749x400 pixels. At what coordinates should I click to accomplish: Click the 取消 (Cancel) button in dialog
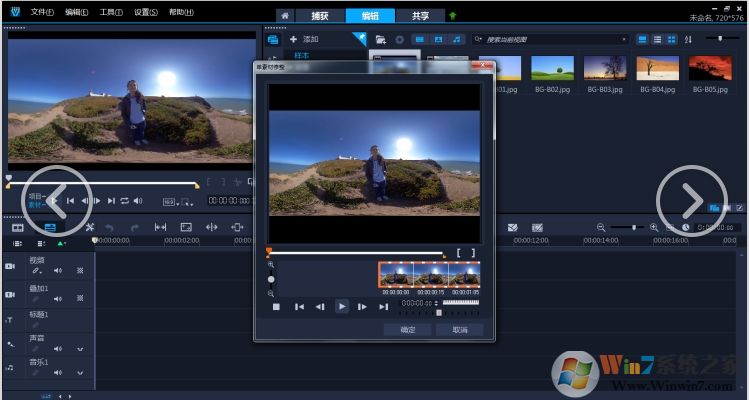[x=459, y=329]
